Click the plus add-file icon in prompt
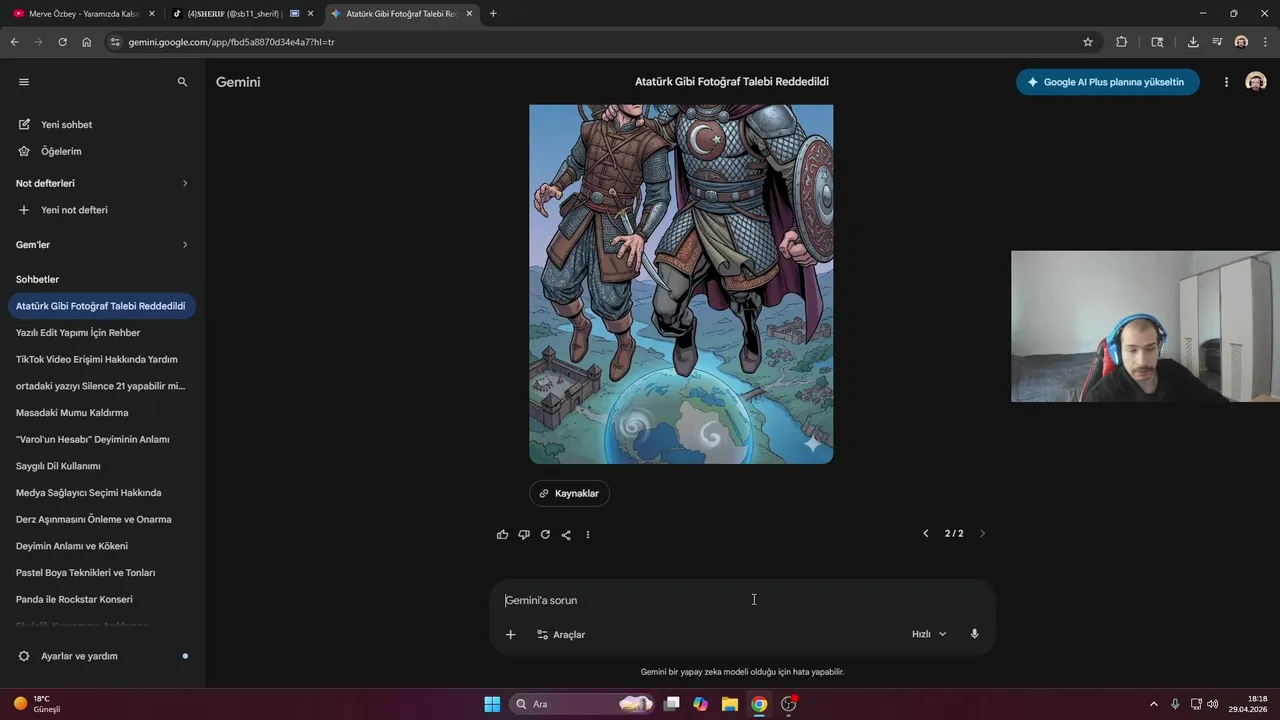Screen dimensions: 1280x720 coord(510,635)
